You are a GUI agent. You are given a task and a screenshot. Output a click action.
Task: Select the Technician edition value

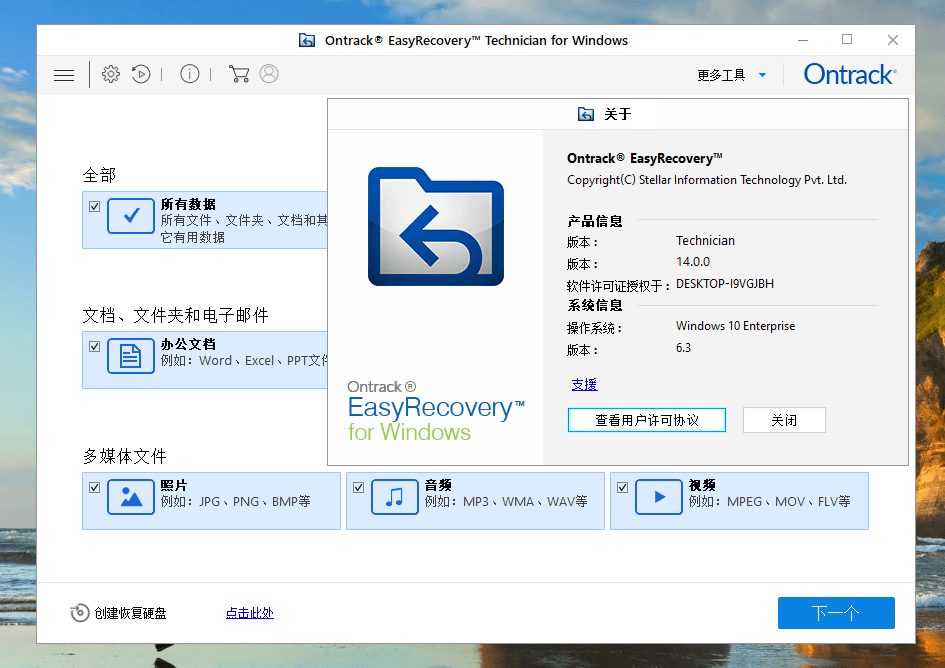click(705, 241)
